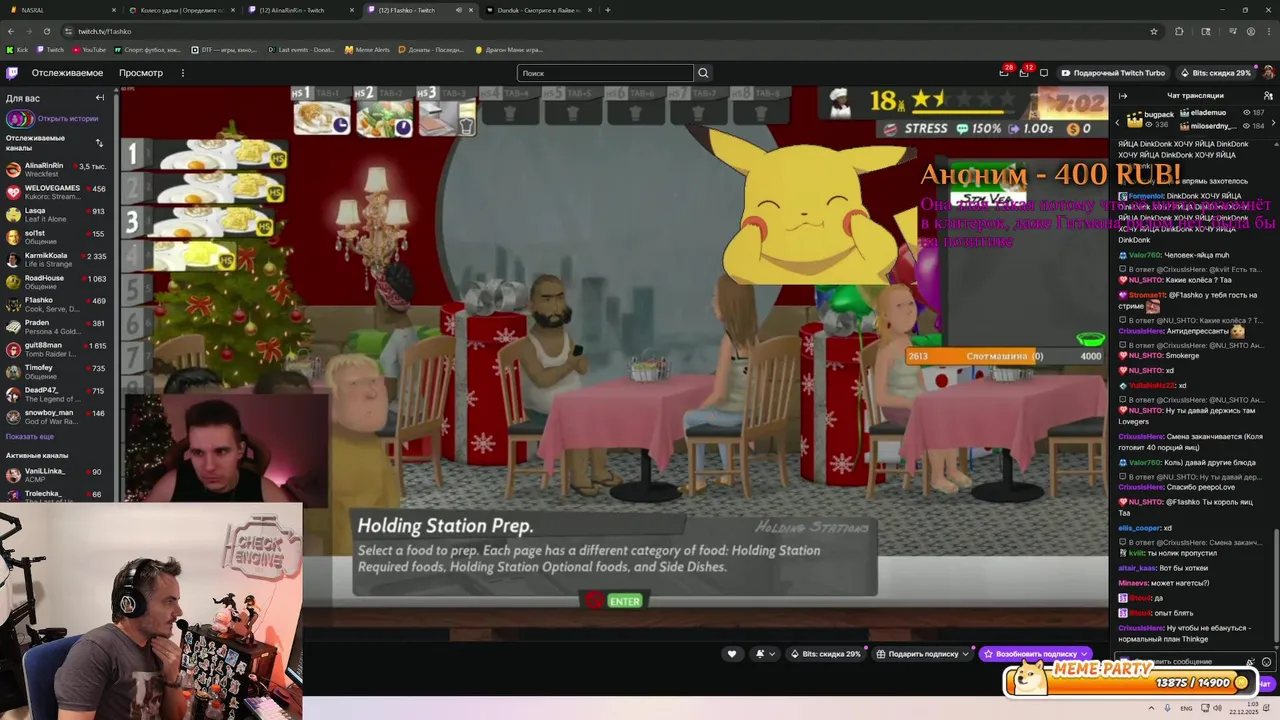Viewport: 1280px width, 720px height.
Task: Open the Meme Alerts bookmark
Action: tap(367, 49)
